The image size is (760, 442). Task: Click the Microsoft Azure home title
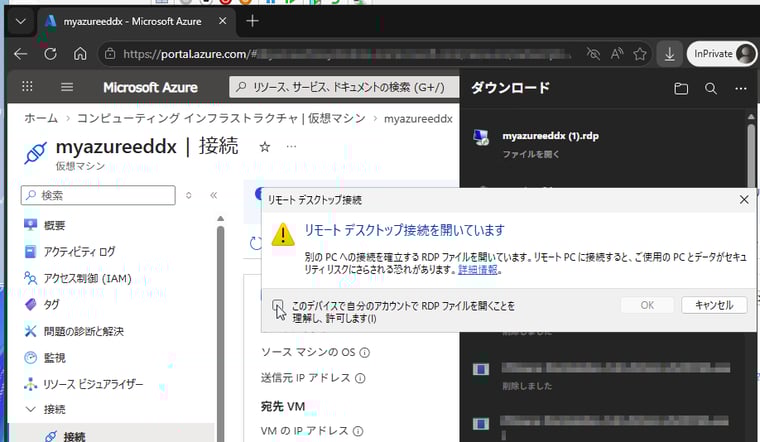tap(150, 87)
